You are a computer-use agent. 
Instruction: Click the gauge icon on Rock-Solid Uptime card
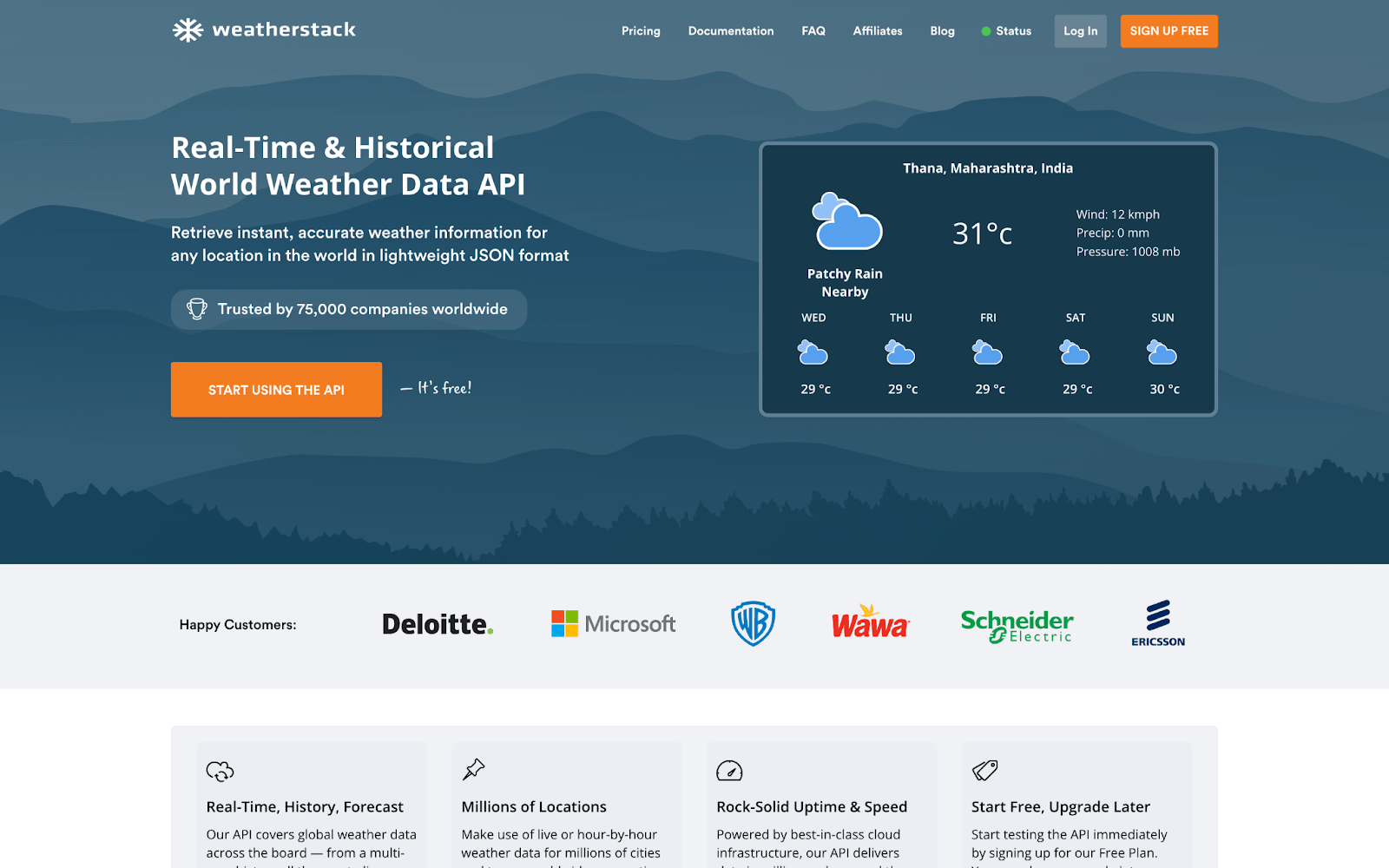click(x=728, y=770)
